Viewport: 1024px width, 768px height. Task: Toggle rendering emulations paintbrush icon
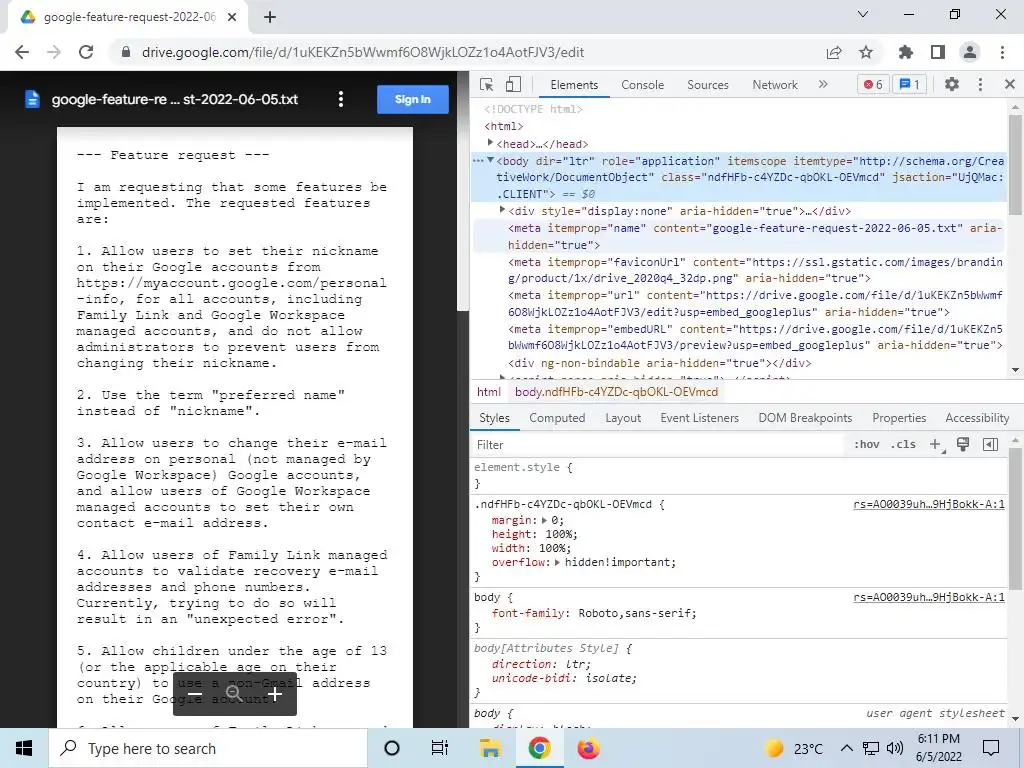click(x=963, y=445)
